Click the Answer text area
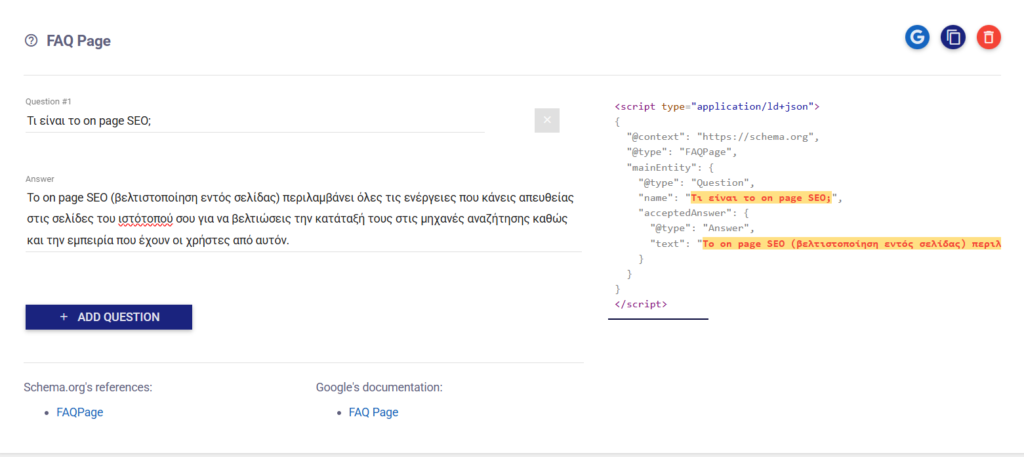Viewport: 1024px width, 457px height. tap(303, 219)
